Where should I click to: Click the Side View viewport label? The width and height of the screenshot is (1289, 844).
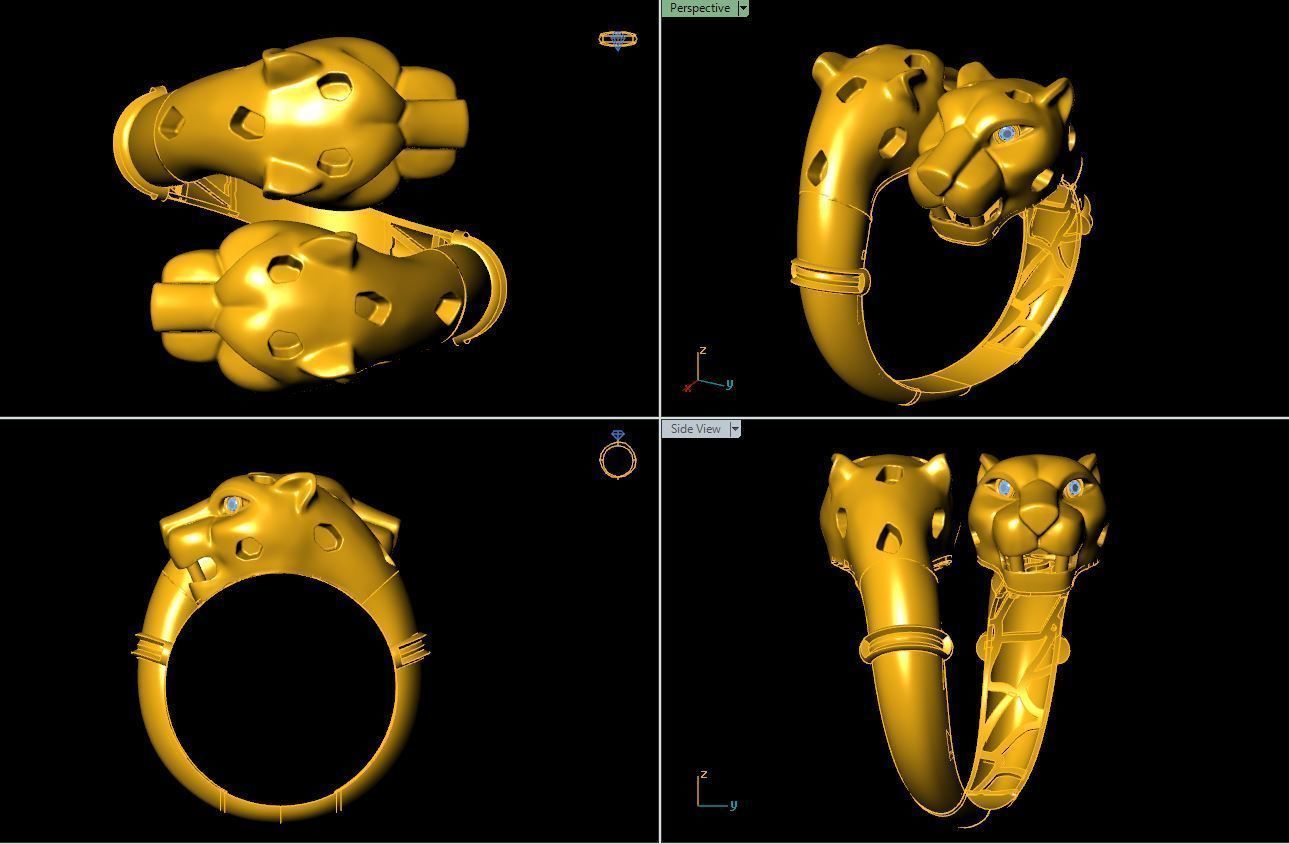(x=695, y=429)
